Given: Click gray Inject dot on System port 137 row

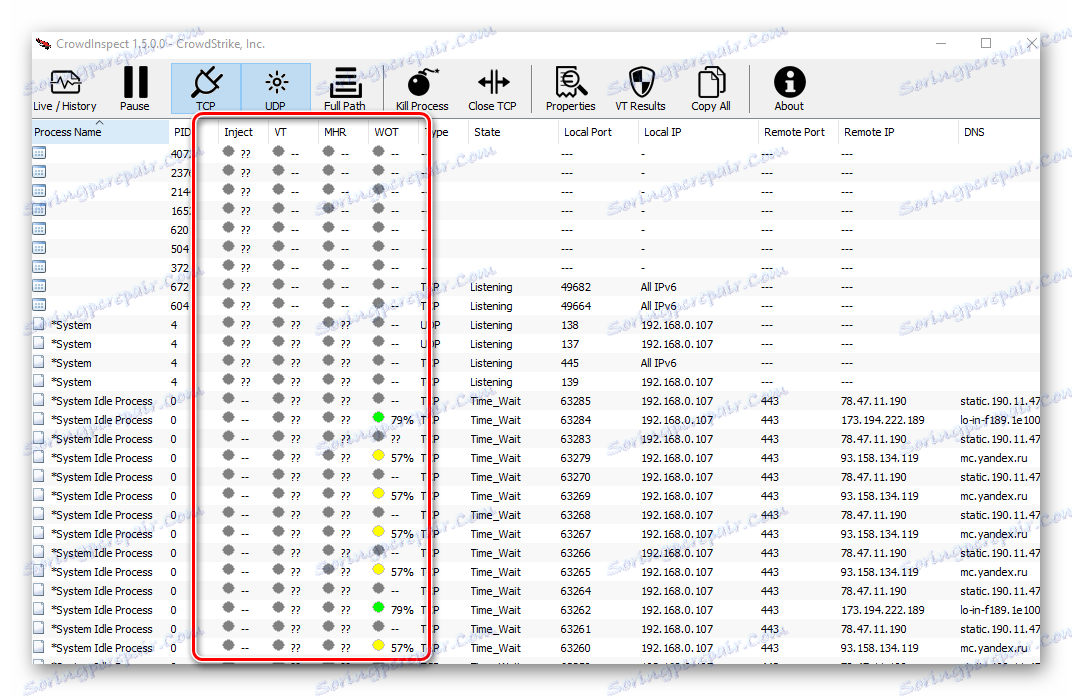Looking at the screenshot, I should point(228,341).
